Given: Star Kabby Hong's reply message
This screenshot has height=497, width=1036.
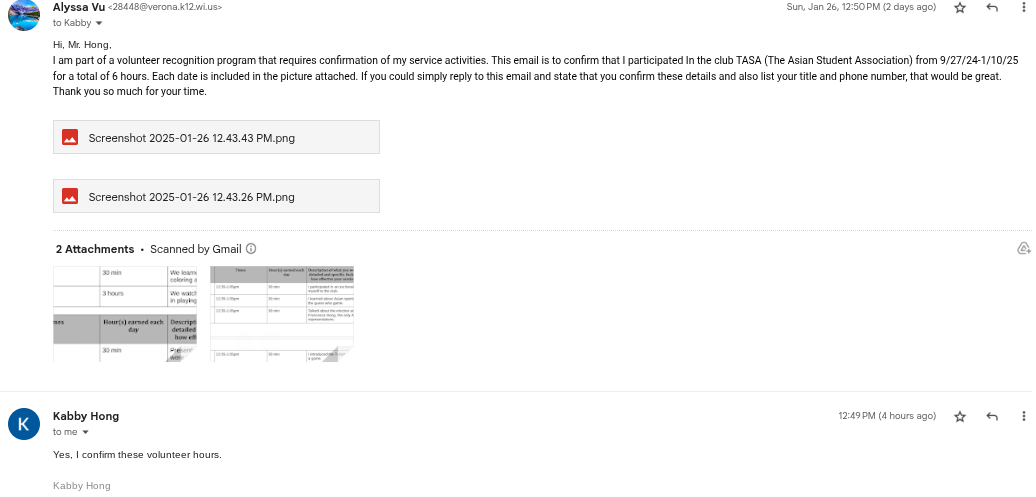Looking at the screenshot, I should pos(960,416).
